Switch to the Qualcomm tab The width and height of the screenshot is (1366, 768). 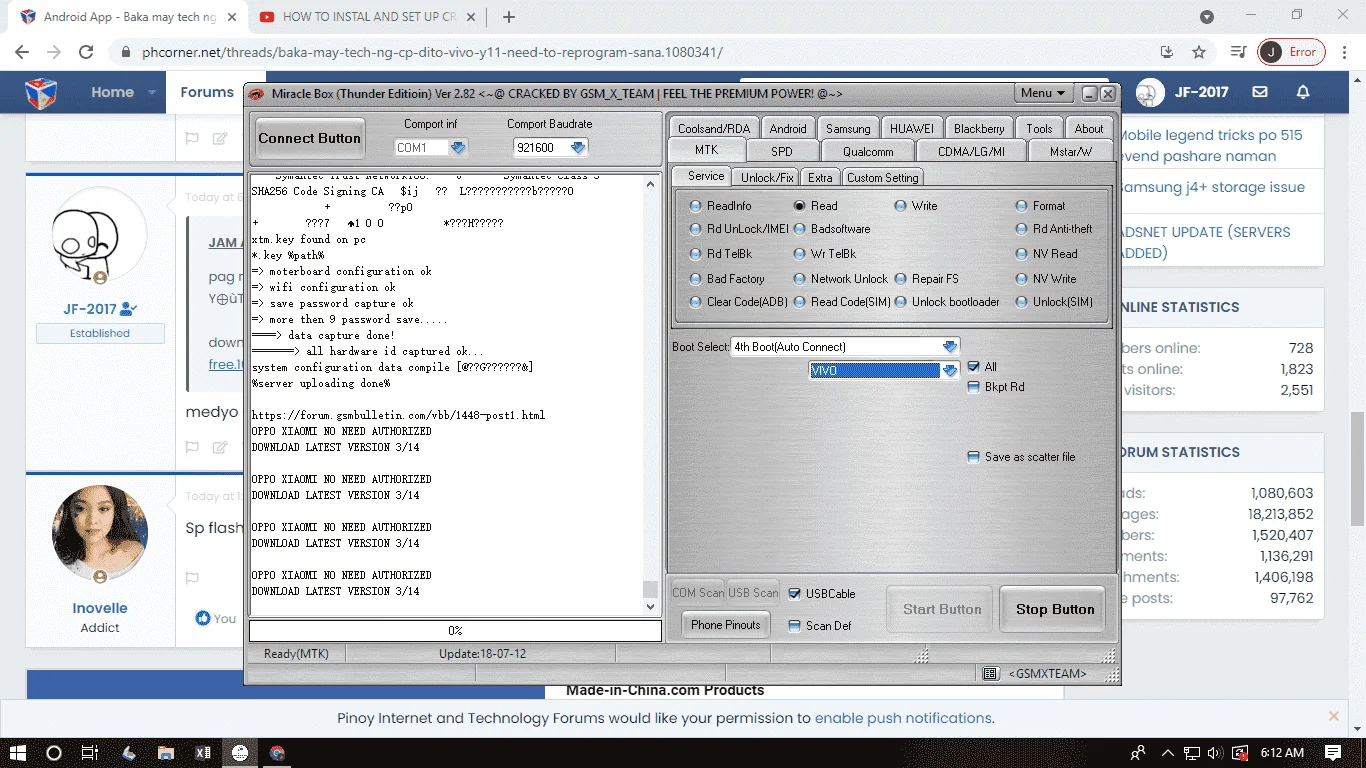click(868, 151)
